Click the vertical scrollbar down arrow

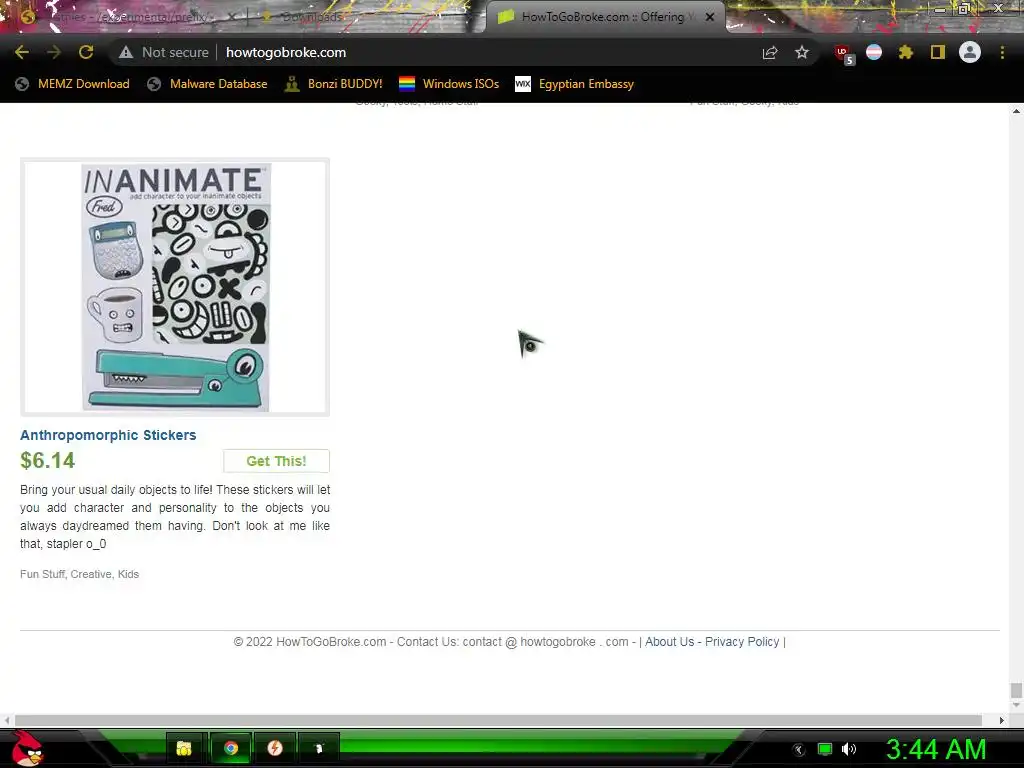click(x=1016, y=705)
